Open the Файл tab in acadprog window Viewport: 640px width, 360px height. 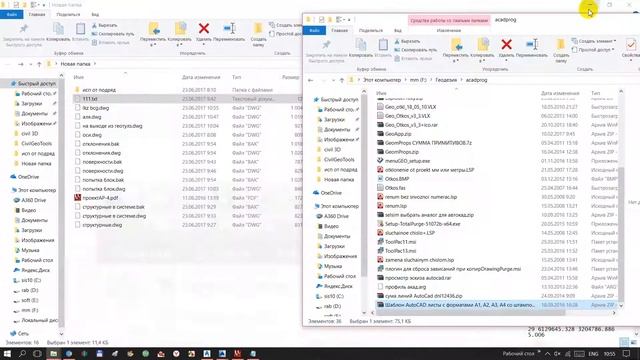[314, 31]
